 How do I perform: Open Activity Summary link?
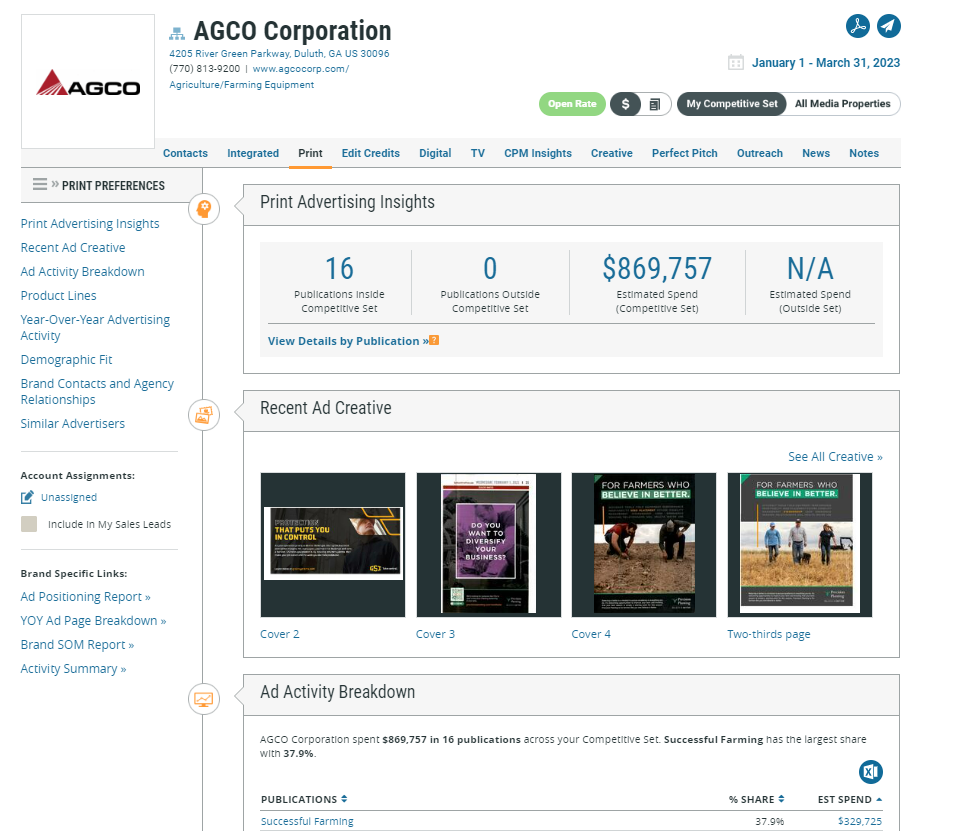(x=73, y=668)
